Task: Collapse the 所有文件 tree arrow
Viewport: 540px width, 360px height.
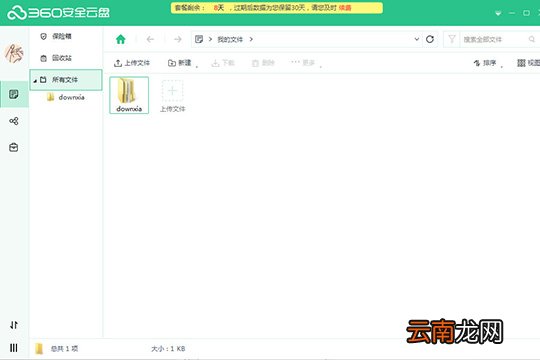Action: coord(35,81)
